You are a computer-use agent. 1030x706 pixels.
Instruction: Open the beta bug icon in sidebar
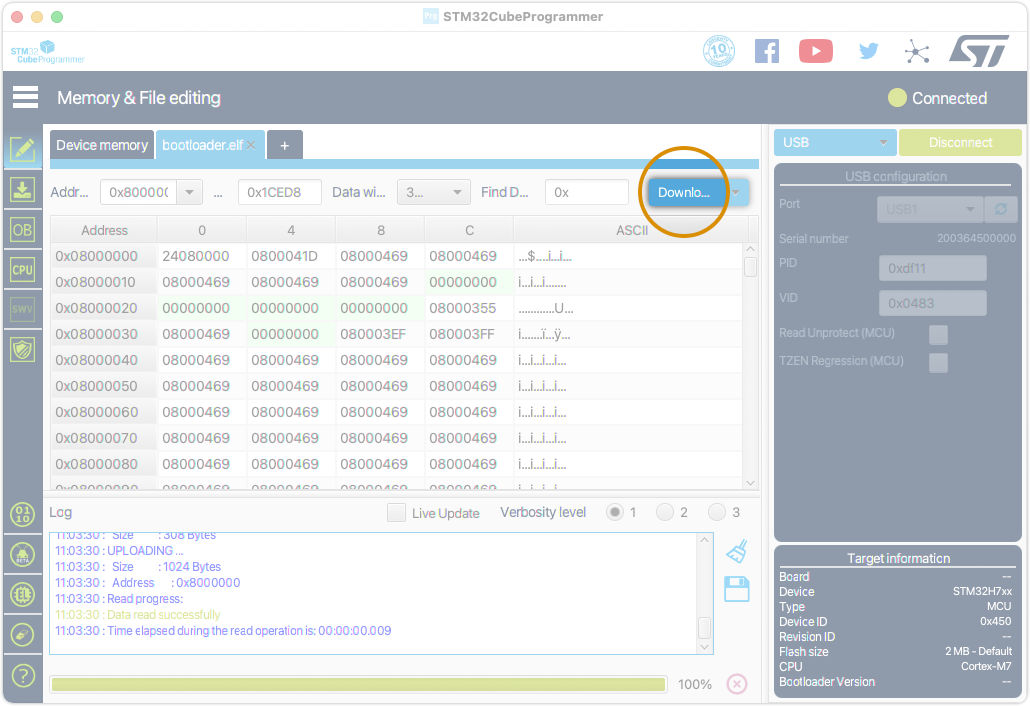coord(23,555)
